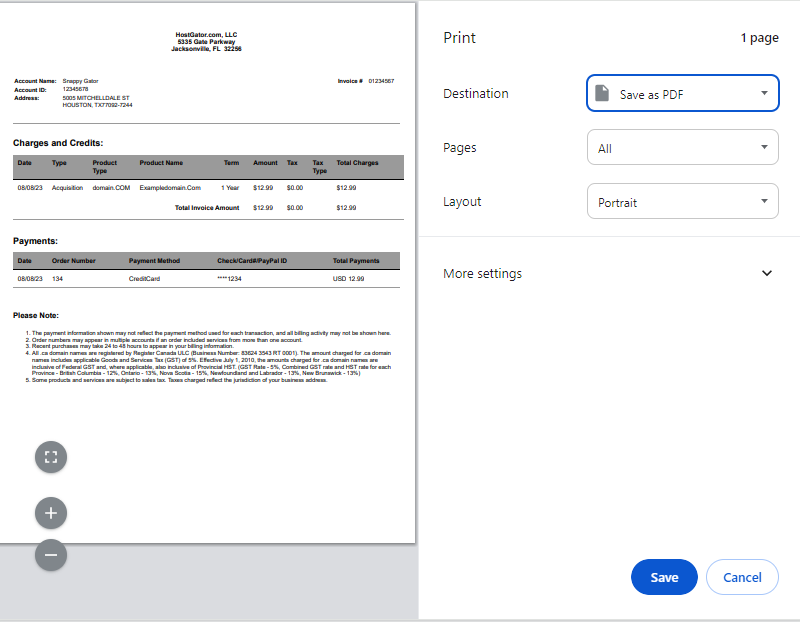Click the 1 page label
Viewport: 800px width, 622px height.
click(759, 37)
